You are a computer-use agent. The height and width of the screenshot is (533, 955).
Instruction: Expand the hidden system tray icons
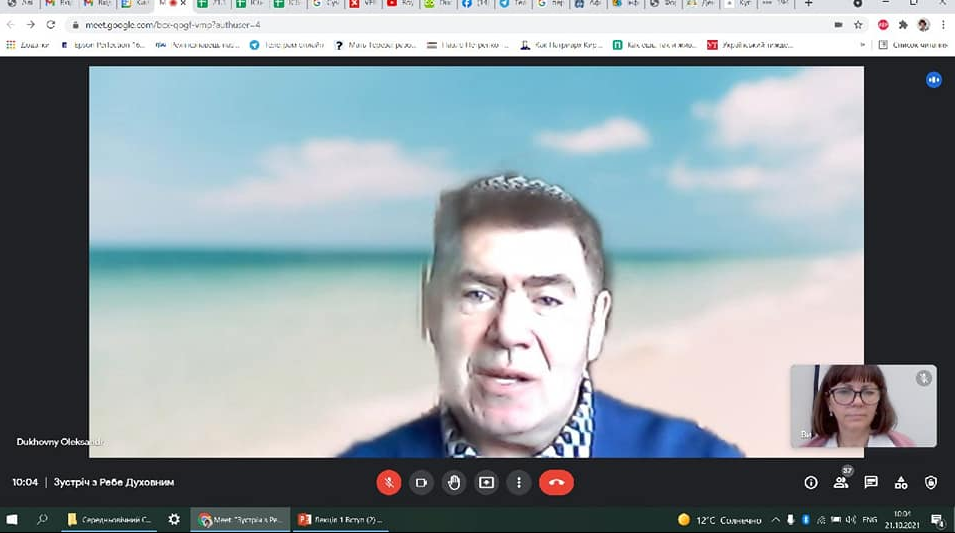click(x=776, y=520)
